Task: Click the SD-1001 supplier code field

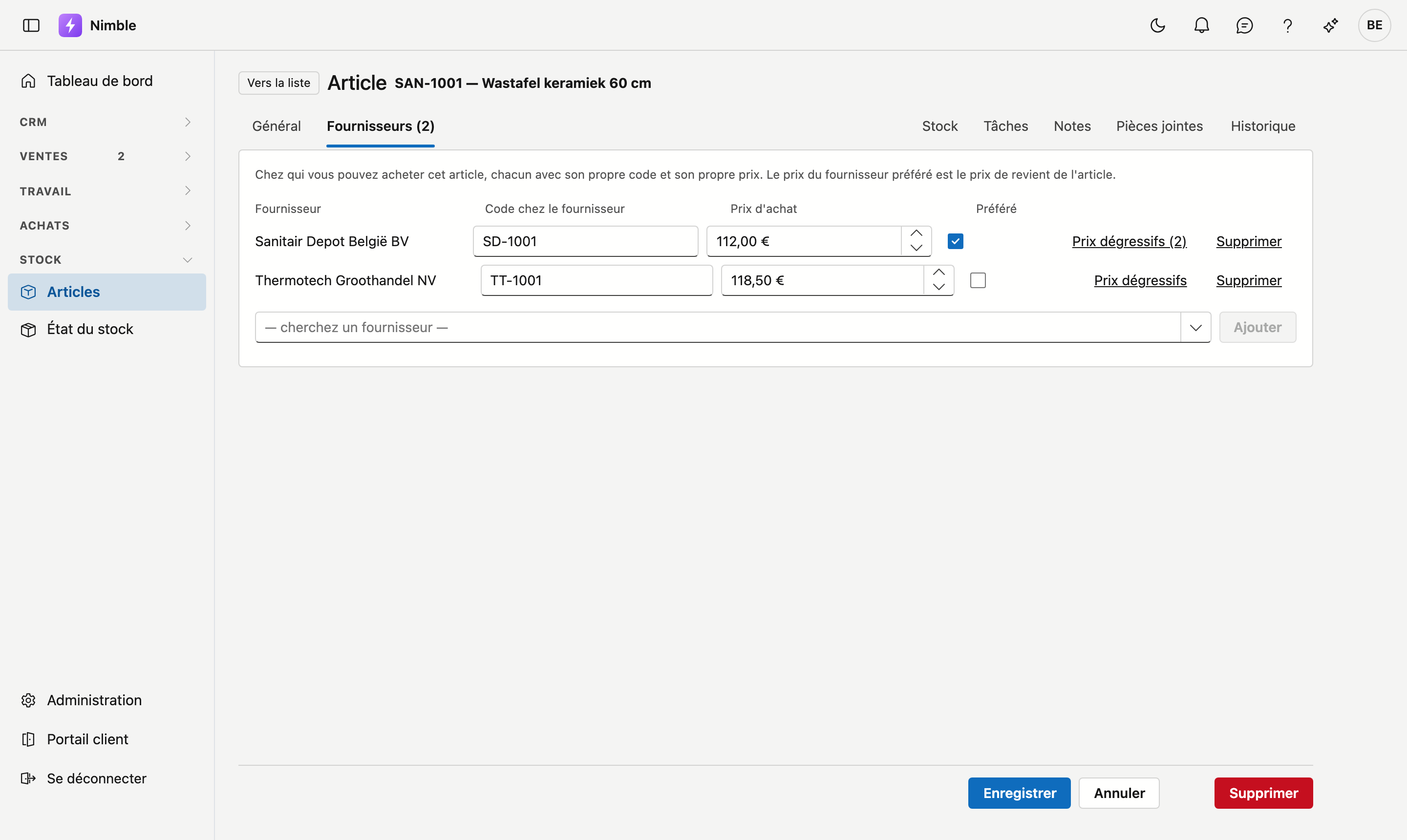Action: (585, 241)
